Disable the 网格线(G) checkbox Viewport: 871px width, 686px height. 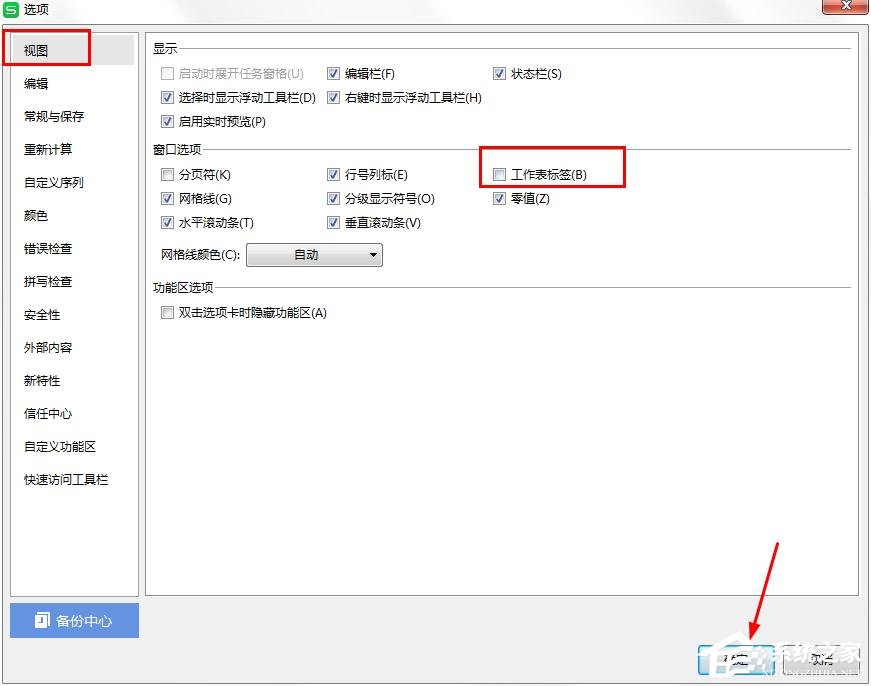click(166, 198)
